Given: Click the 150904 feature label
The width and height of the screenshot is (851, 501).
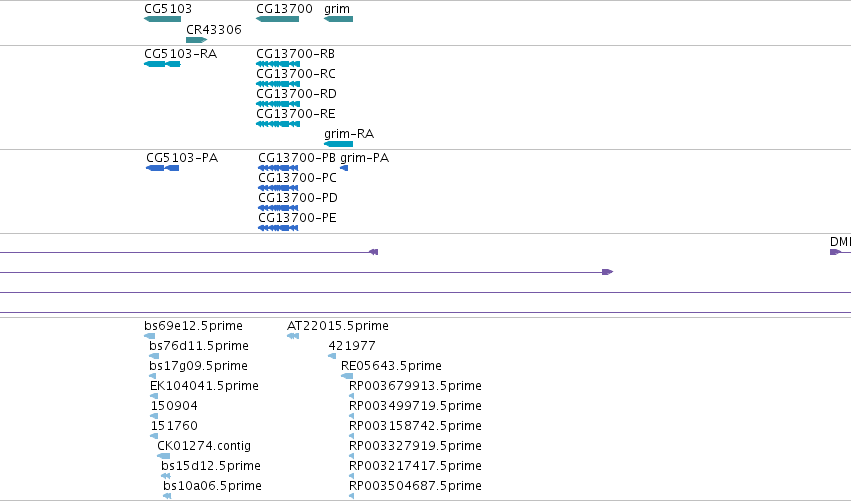Looking at the screenshot, I should (174, 406).
